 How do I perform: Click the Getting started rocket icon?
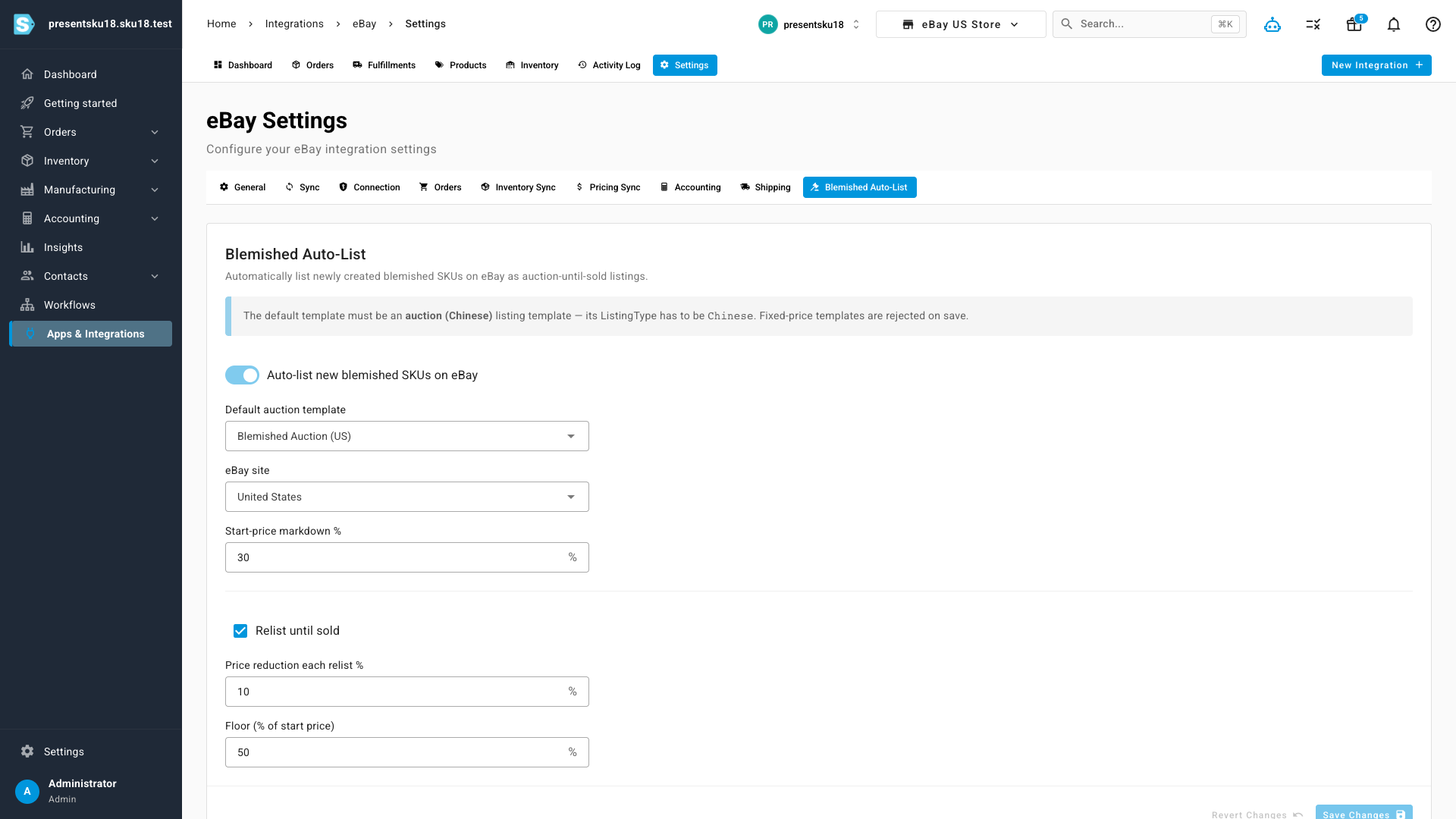27,103
